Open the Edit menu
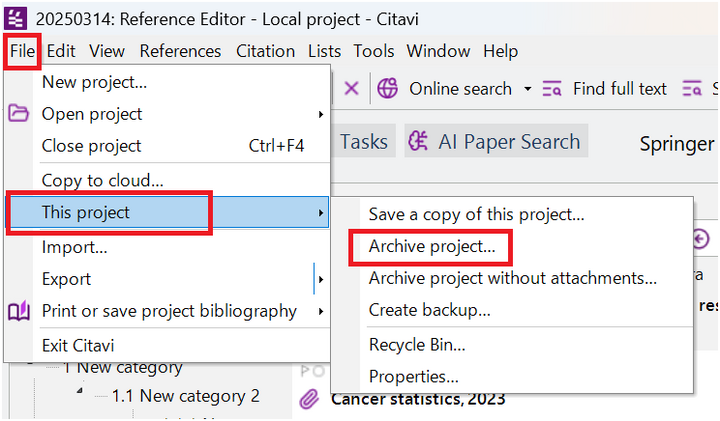The image size is (720, 421). 61,51
